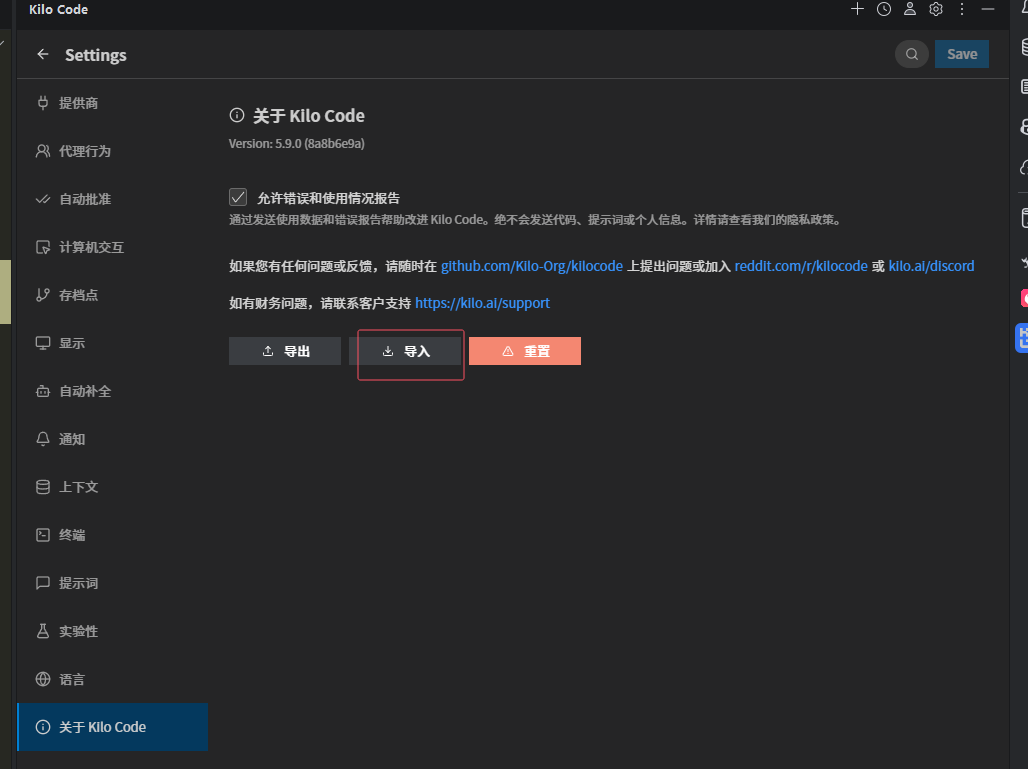
Task: Open task history via the clock icon
Action: click(x=883, y=9)
